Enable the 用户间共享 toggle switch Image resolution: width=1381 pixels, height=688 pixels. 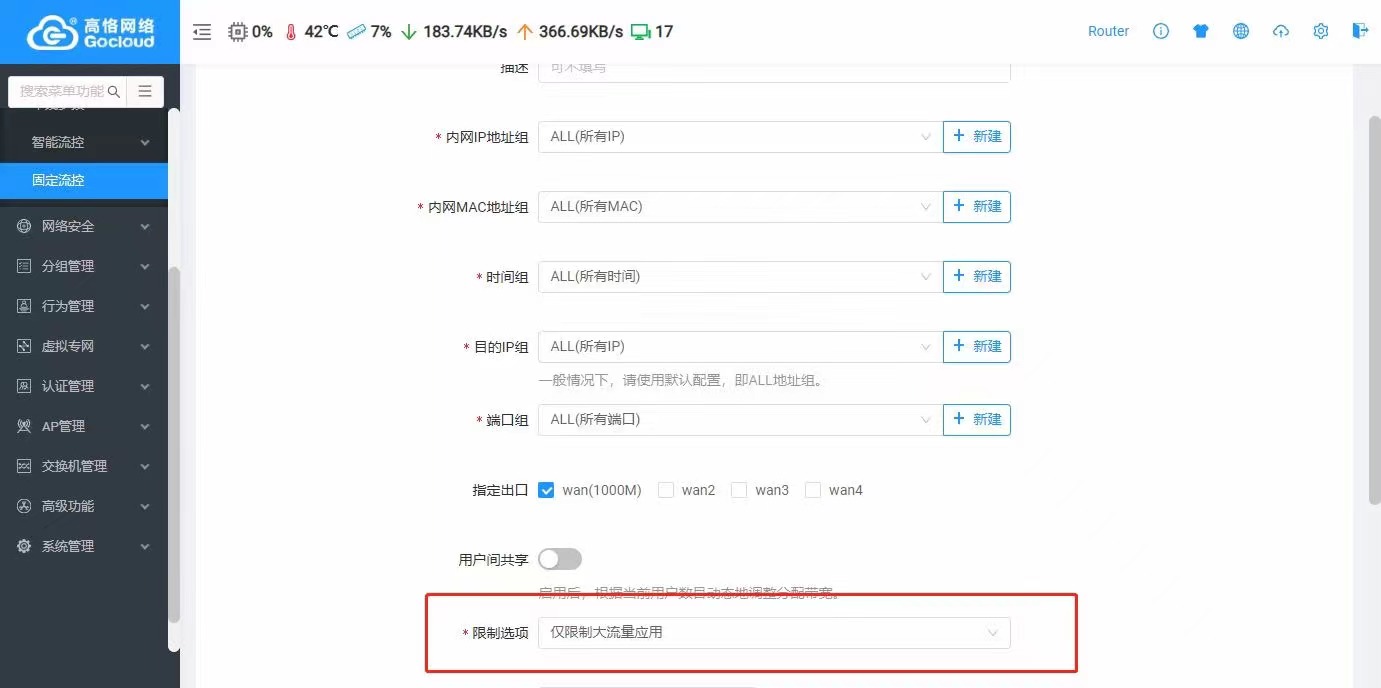[x=560, y=559]
